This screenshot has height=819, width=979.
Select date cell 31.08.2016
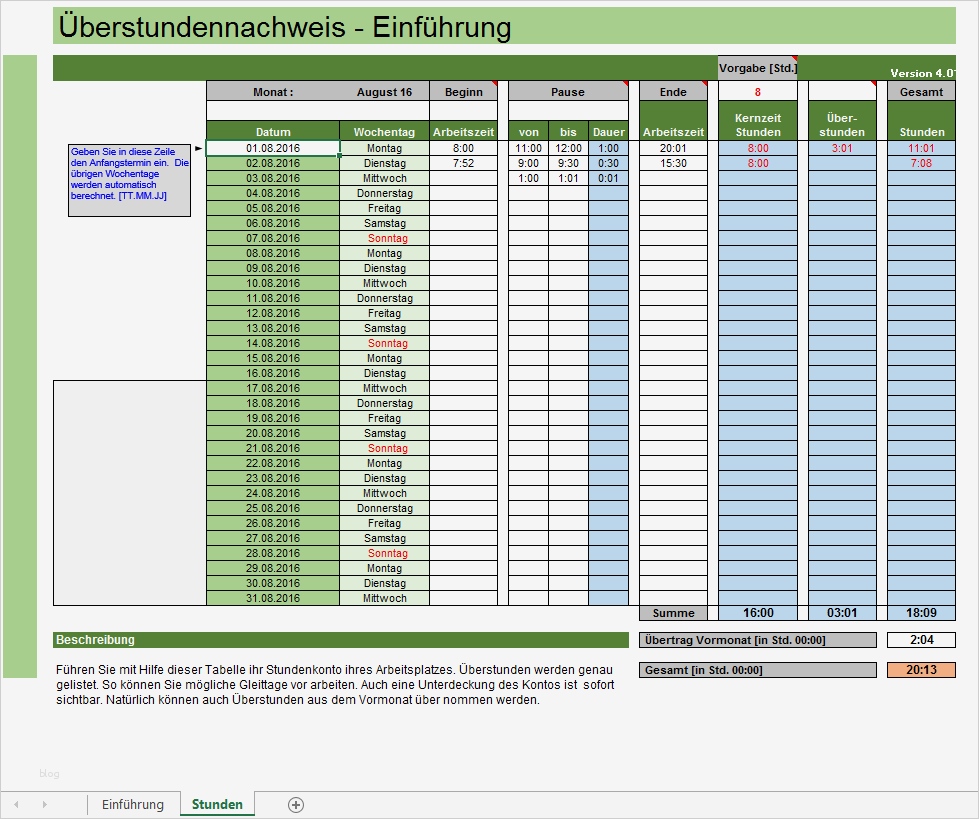273,598
